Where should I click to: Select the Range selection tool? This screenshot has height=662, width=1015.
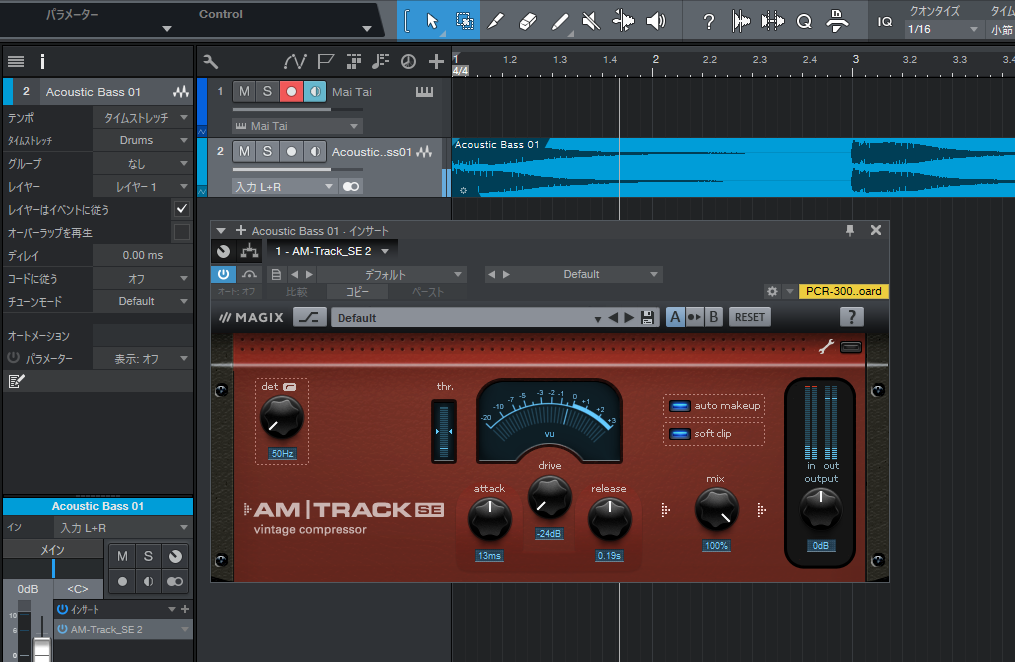[x=464, y=21]
